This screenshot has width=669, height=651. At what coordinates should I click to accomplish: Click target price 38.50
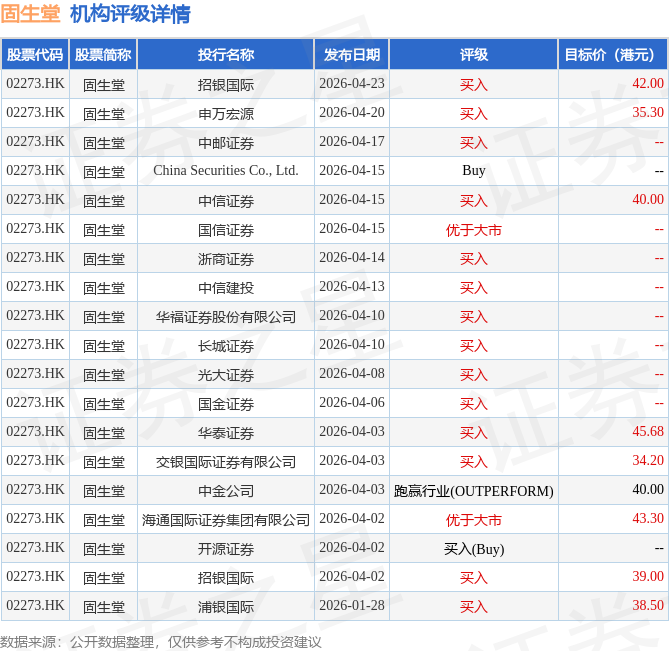pos(648,606)
